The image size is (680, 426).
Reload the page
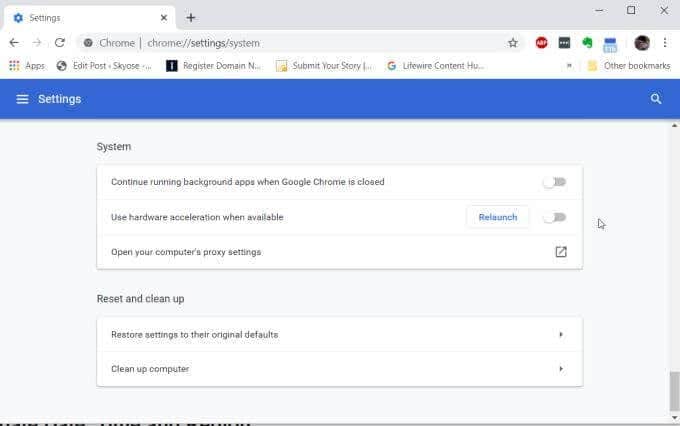[x=60, y=43]
